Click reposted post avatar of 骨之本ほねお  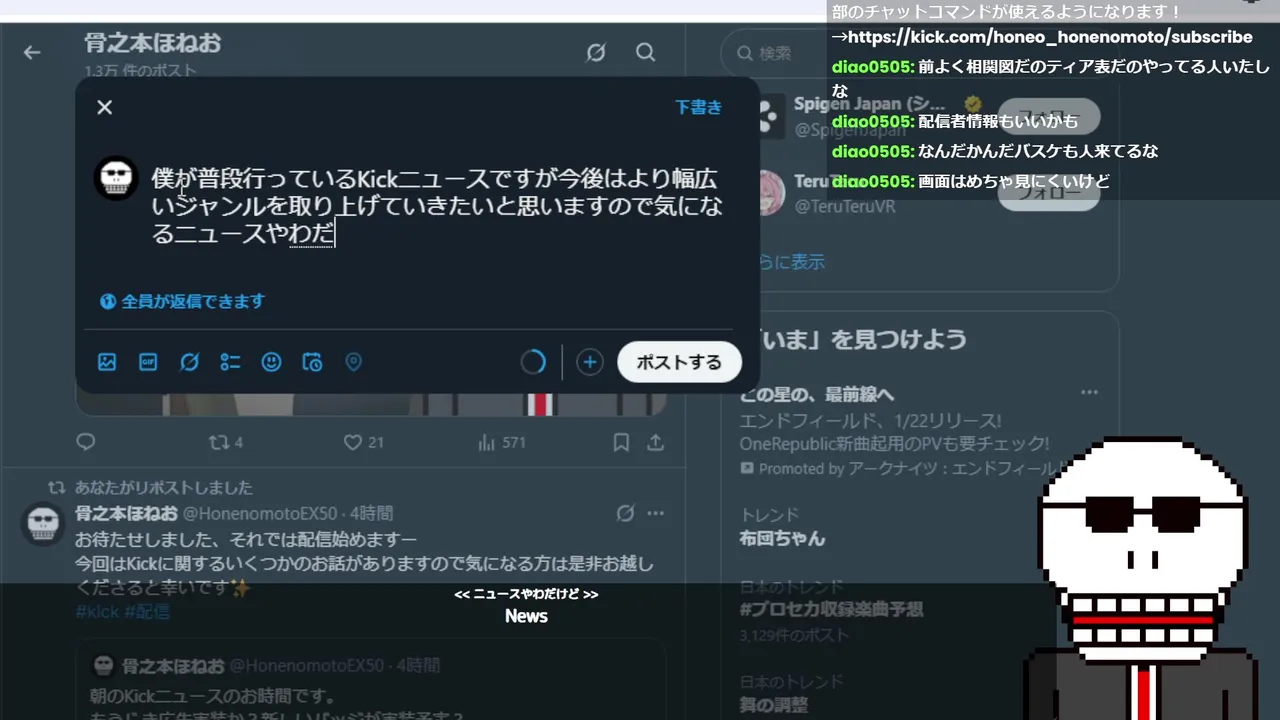[44, 524]
